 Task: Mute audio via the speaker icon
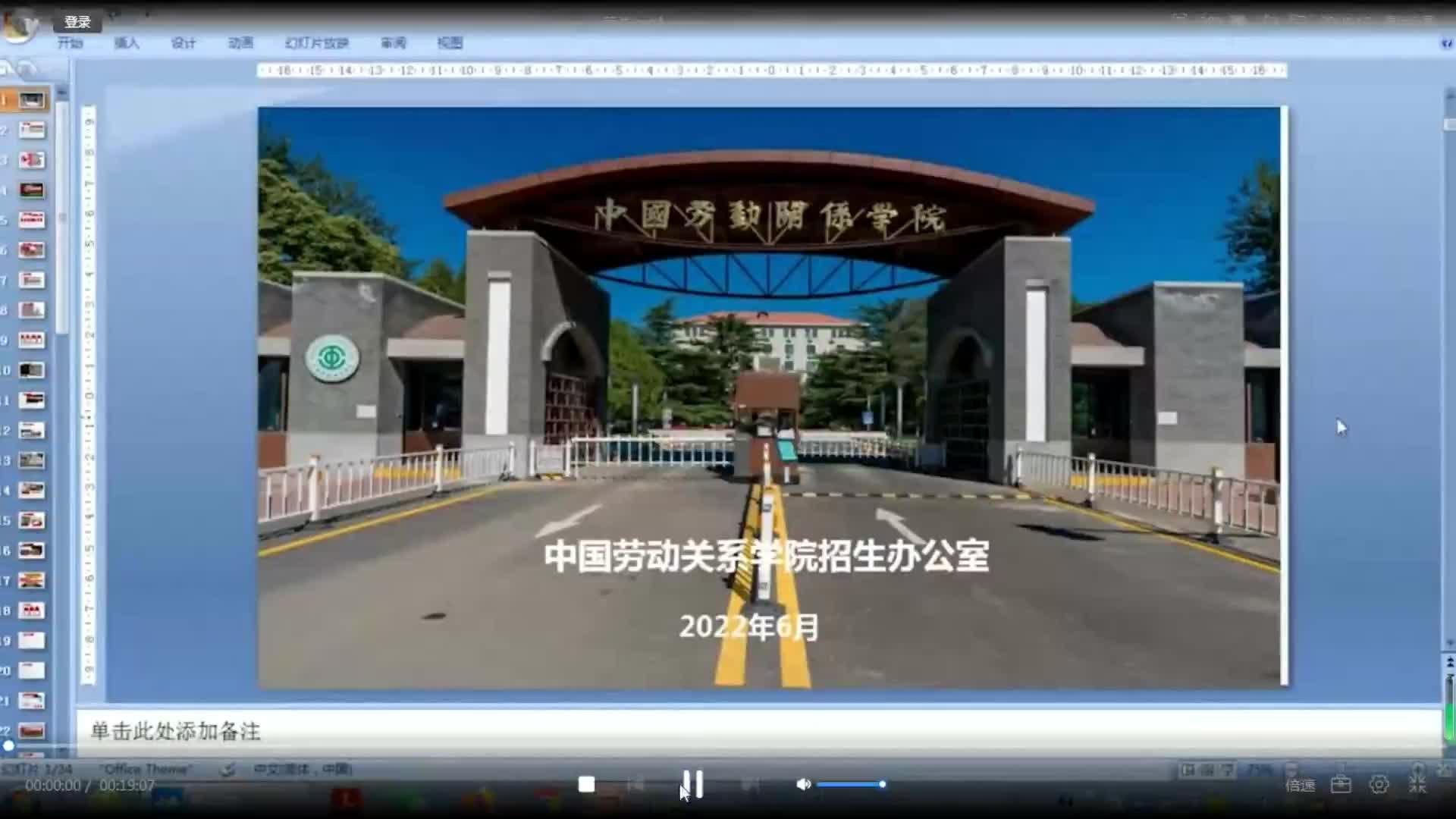(803, 784)
